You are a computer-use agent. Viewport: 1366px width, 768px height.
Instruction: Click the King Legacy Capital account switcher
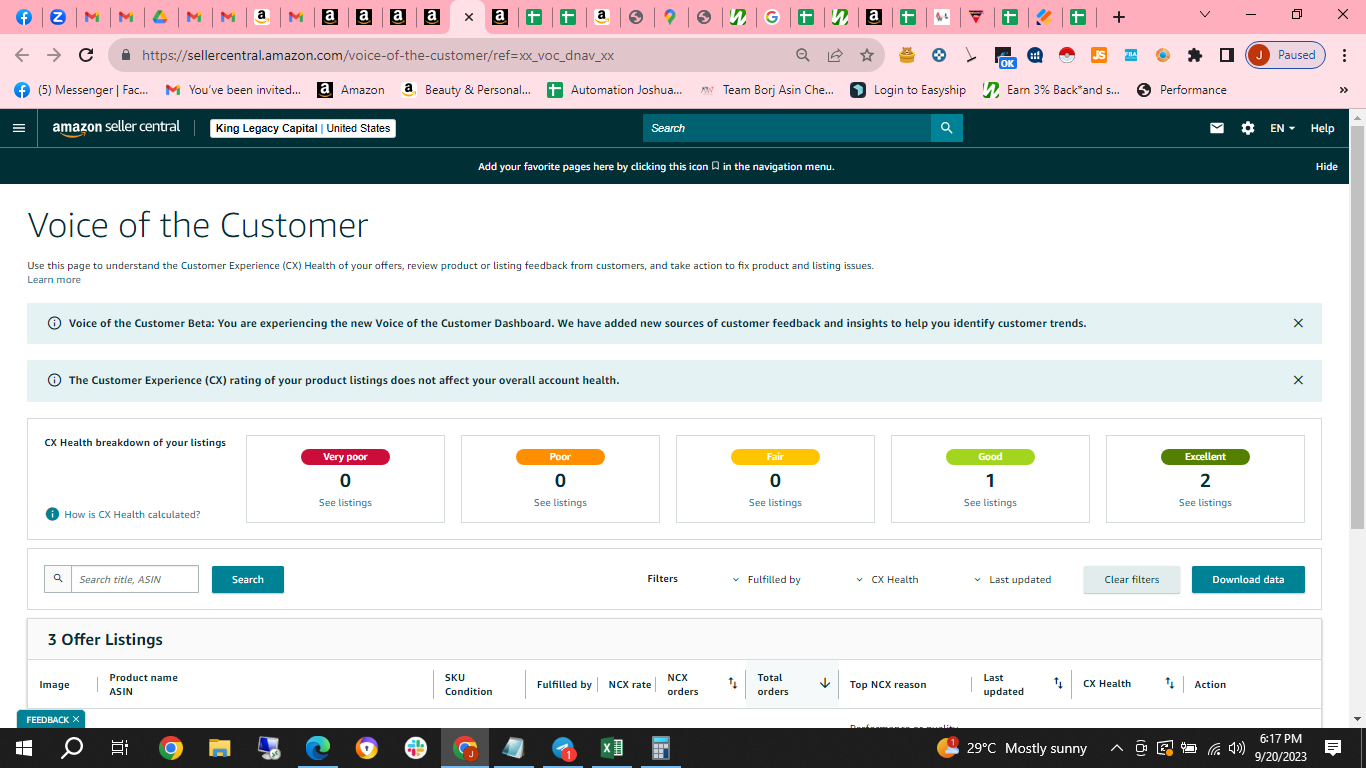pyautogui.click(x=303, y=128)
